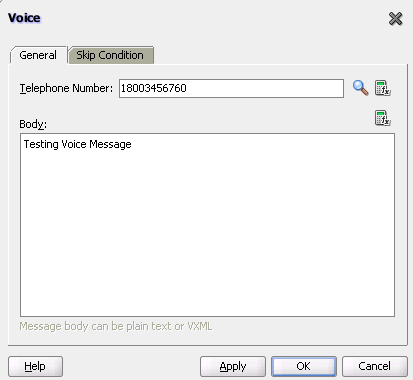The height and width of the screenshot is (380, 413).
Task: Select the General tab
Action: click(x=38, y=55)
